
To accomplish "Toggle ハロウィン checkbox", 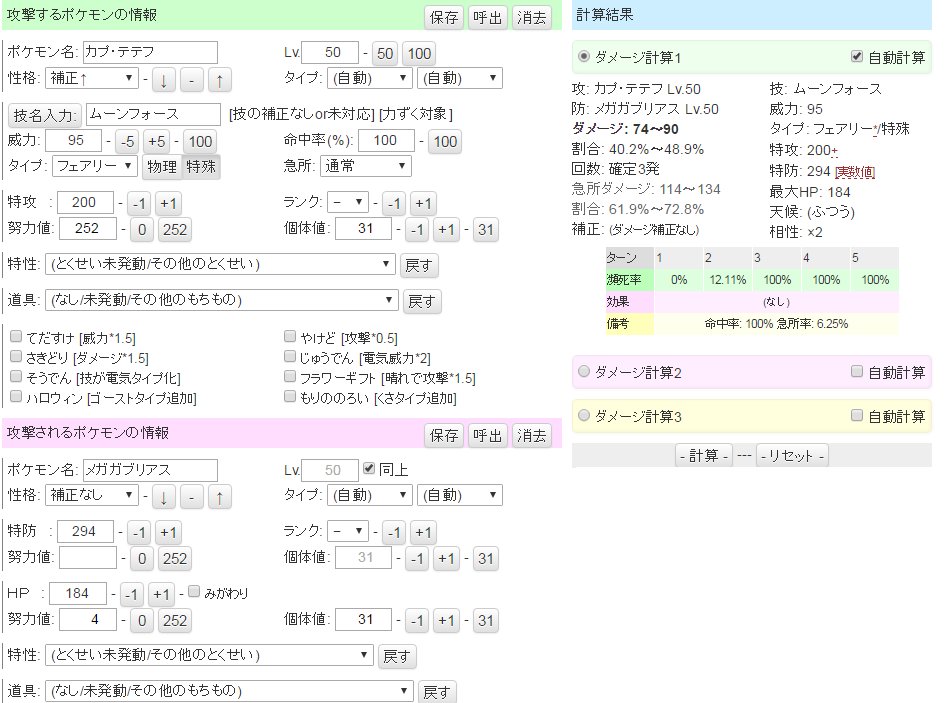I will (16, 396).
